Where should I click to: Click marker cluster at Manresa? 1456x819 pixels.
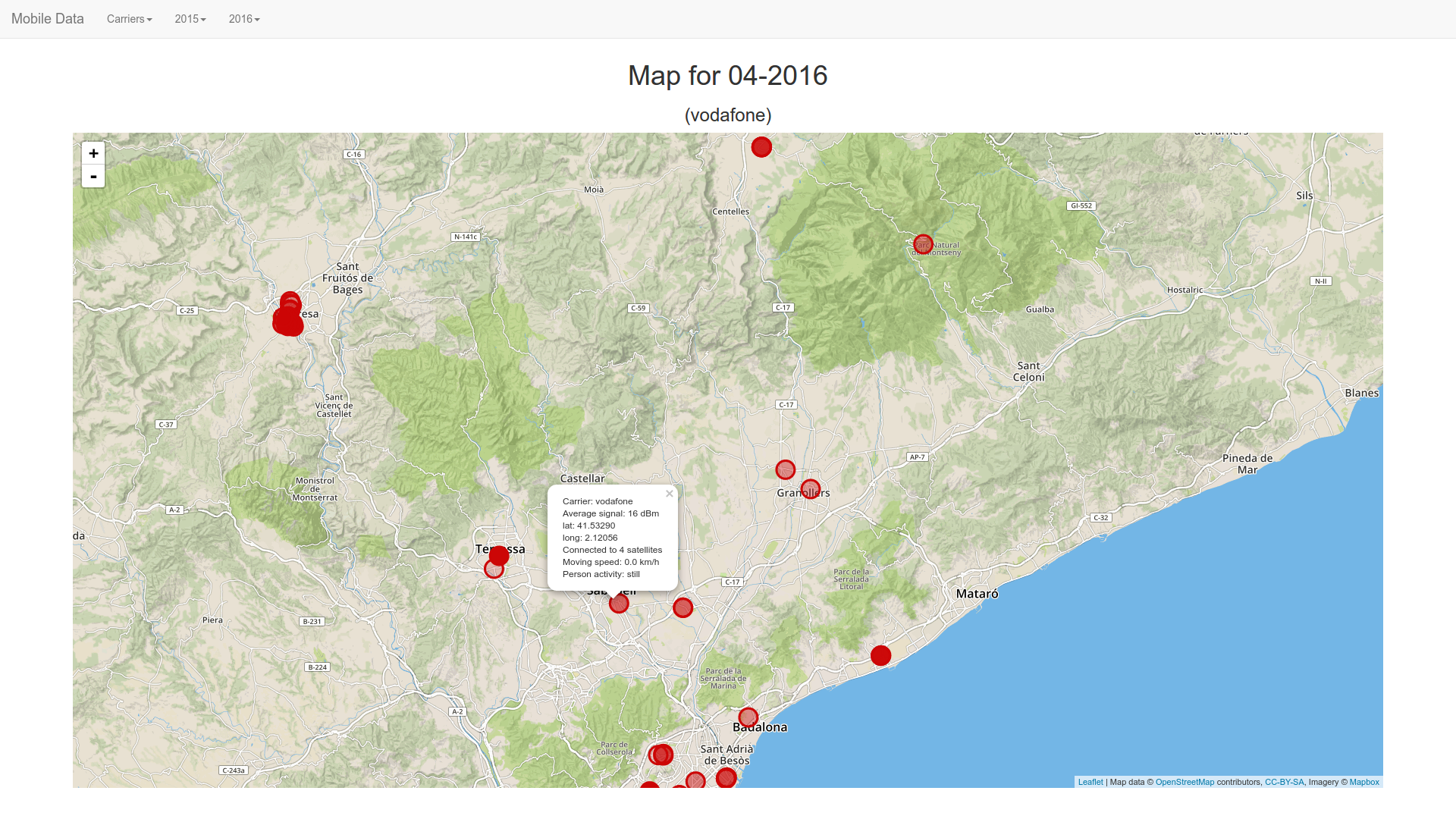pos(287,319)
